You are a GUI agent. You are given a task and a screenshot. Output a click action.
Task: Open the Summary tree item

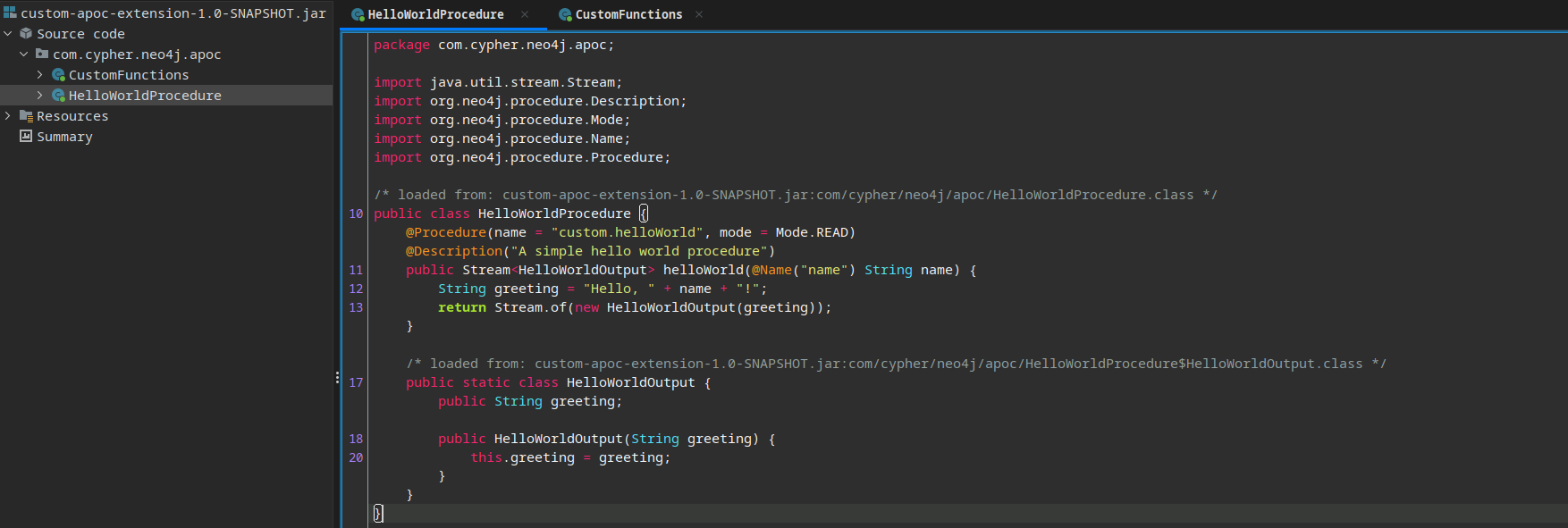pos(64,137)
